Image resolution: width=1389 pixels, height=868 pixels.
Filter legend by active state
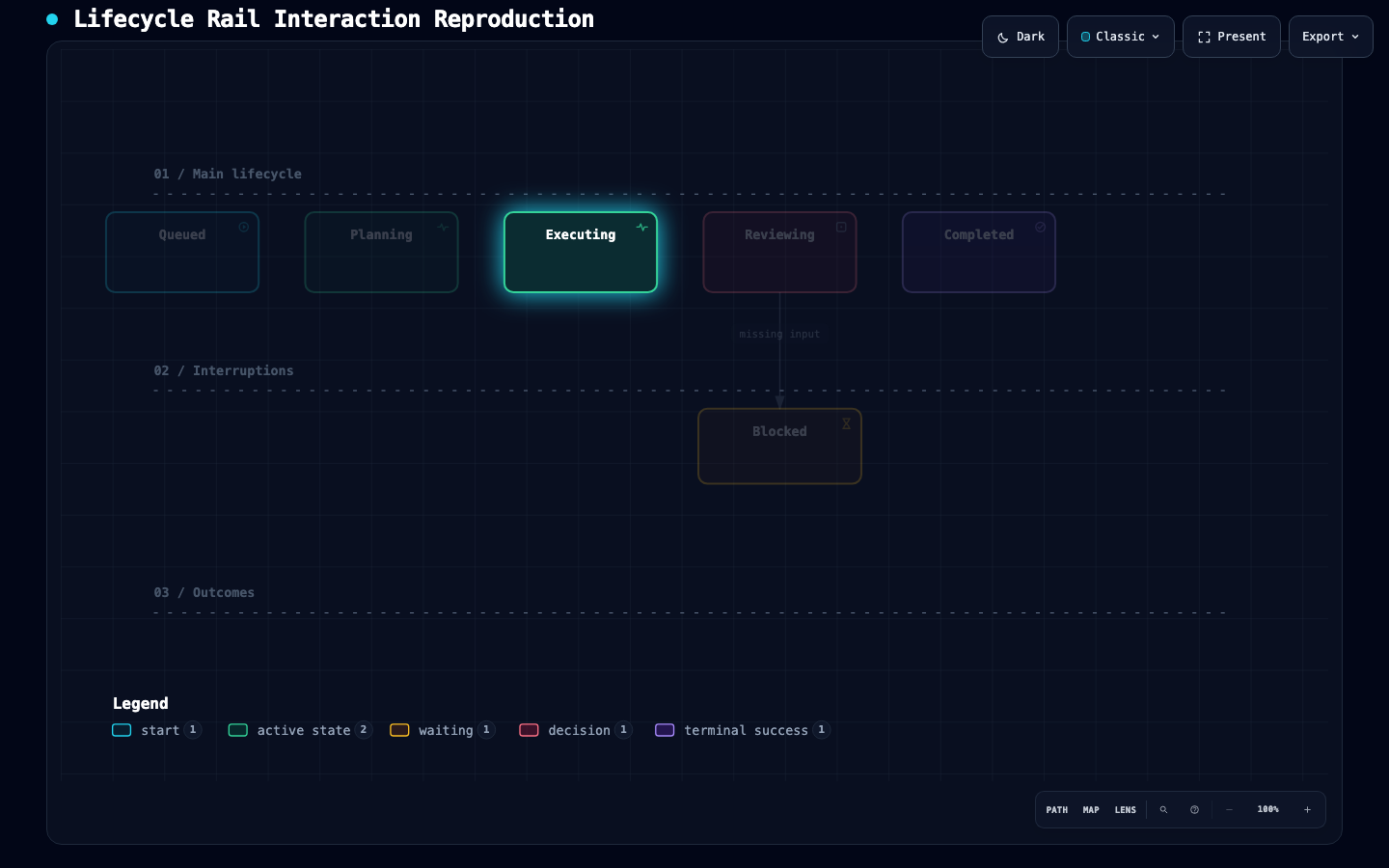click(x=300, y=730)
